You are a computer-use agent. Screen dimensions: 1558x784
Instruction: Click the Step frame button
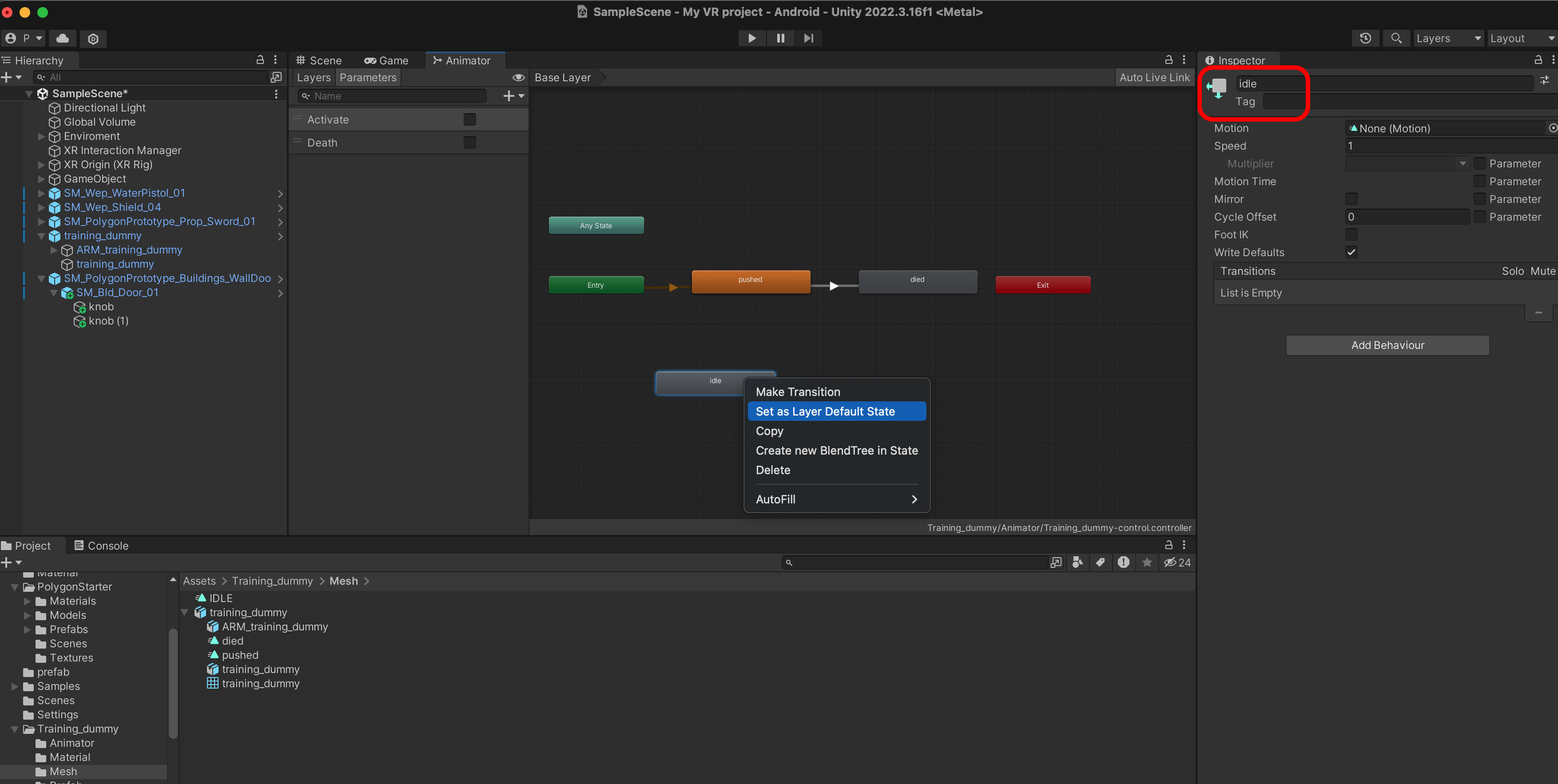(808, 38)
